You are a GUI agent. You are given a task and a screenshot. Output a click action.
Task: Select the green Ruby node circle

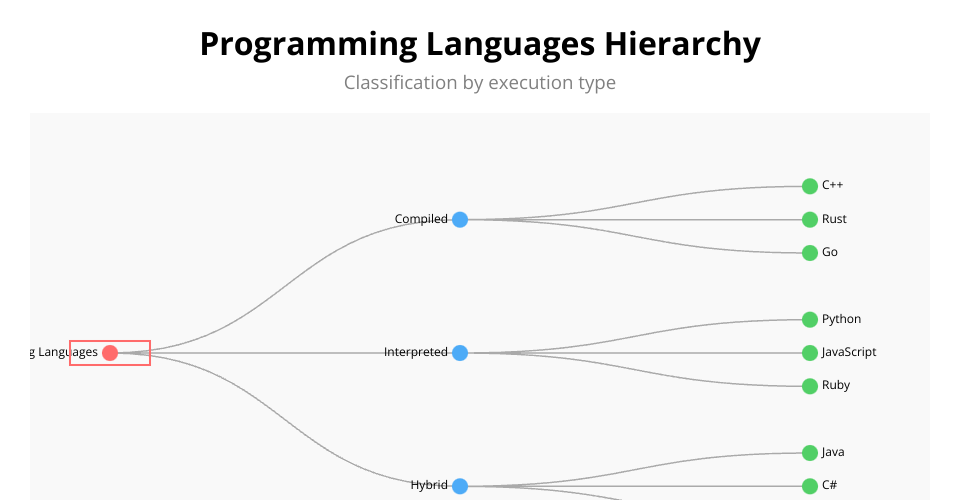[x=810, y=386]
